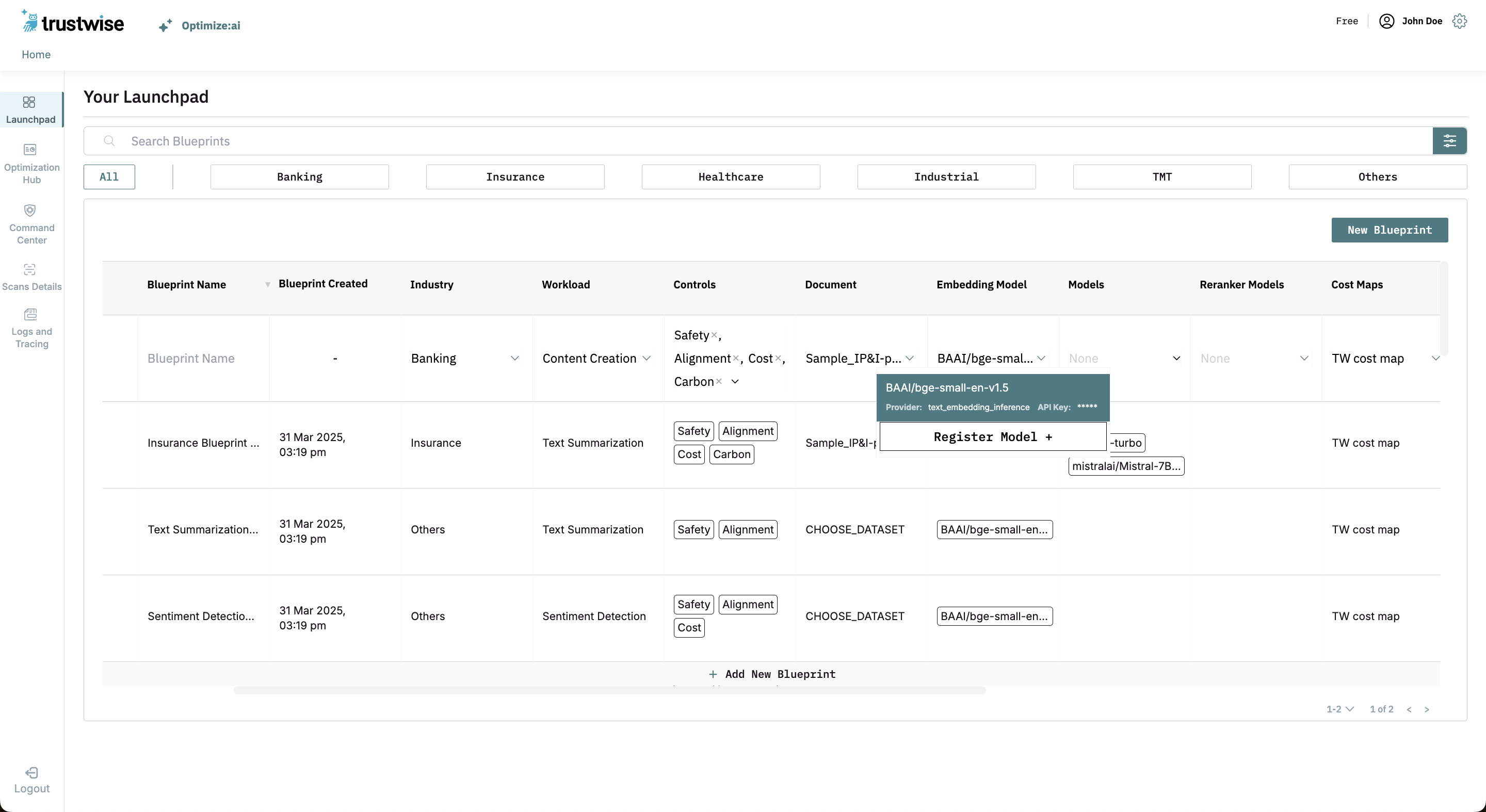Select the Healthcare category tab

click(x=730, y=176)
